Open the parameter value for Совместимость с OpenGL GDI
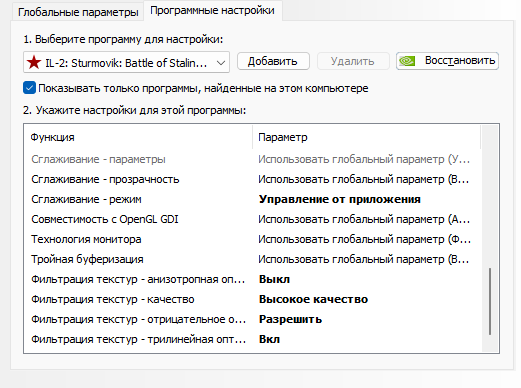The width and height of the screenshot is (521, 388). click(x=364, y=219)
